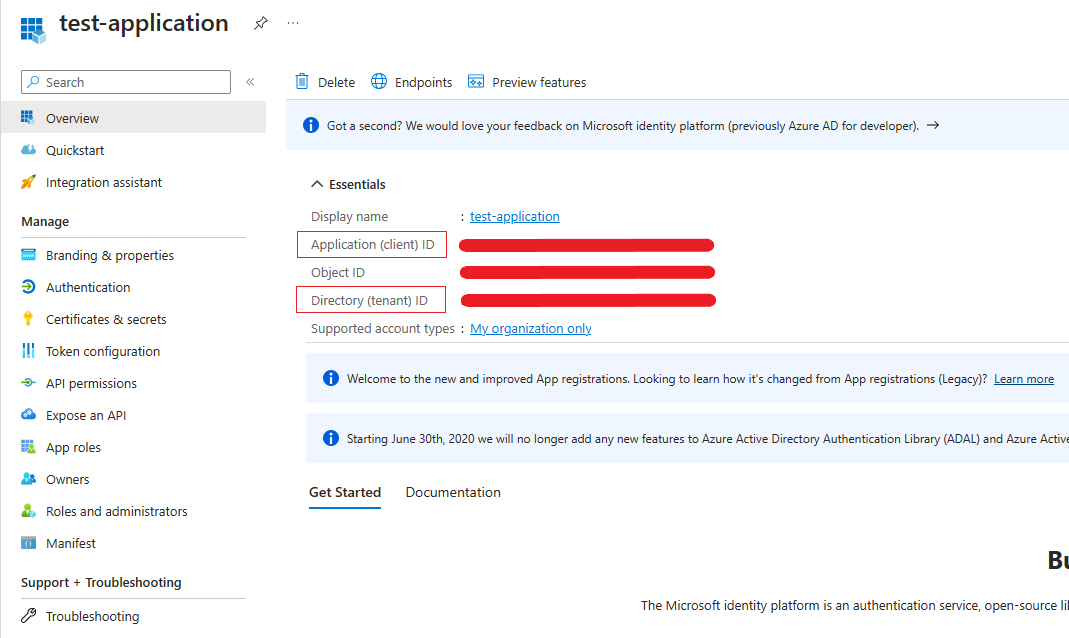Click the Authentication circular arrow icon
The width and height of the screenshot is (1069, 638).
pos(28,287)
